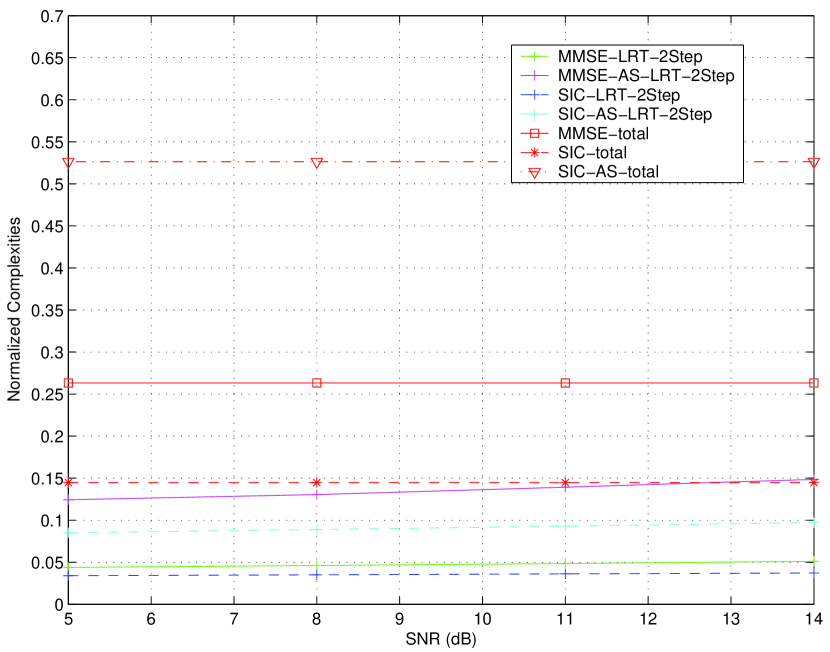The height and width of the screenshot is (652, 830).
Task: Click the SNR (dB) x-axis label
Action: 441,639
